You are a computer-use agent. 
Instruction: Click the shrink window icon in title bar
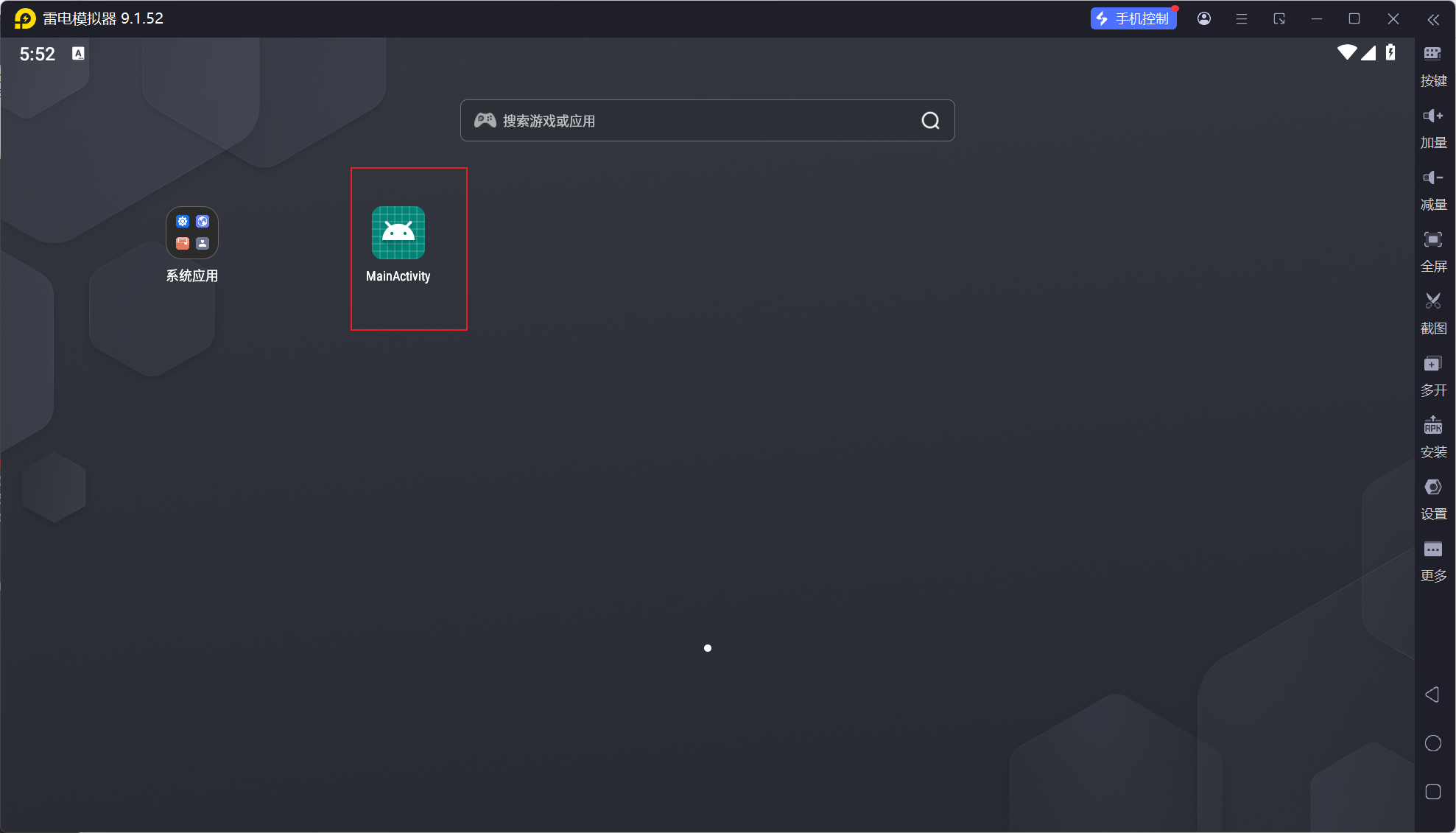1279,19
